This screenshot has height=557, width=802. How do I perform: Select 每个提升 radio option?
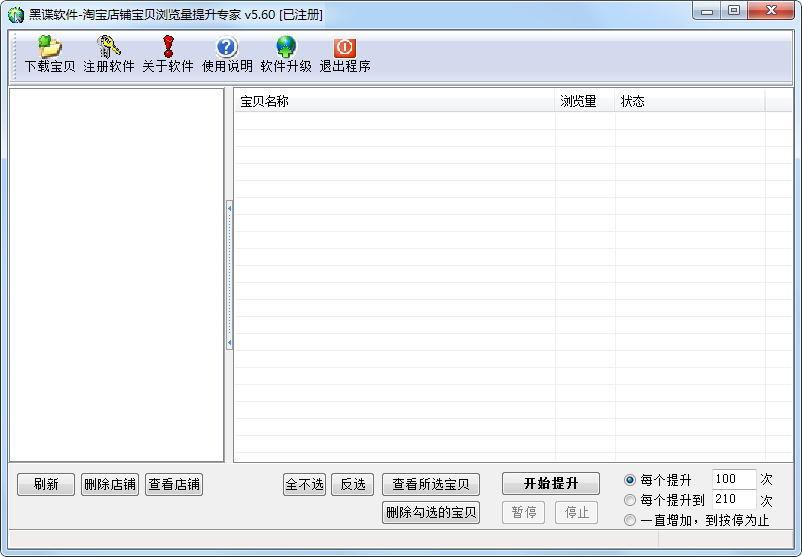(630, 480)
